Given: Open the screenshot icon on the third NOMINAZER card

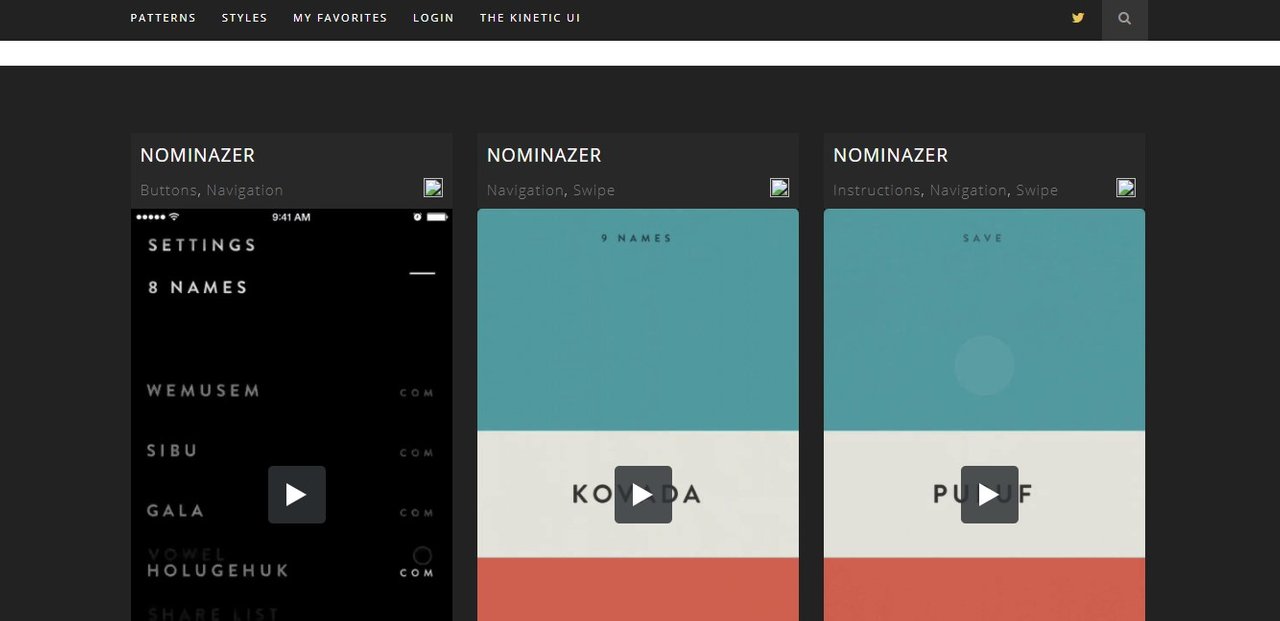Looking at the screenshot, I should [x=1126, y=186].
